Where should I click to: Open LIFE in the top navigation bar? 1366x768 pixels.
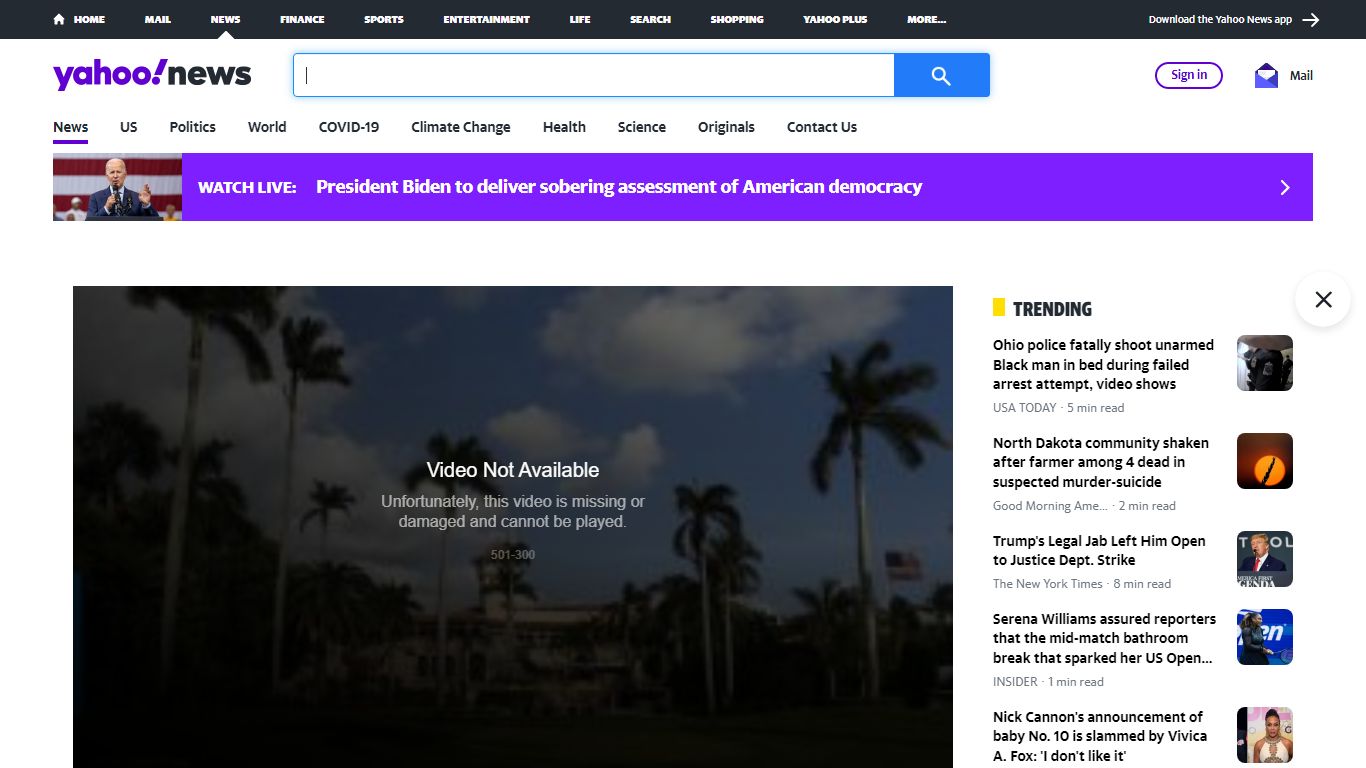pyautogui.click(x=580, y=19)
